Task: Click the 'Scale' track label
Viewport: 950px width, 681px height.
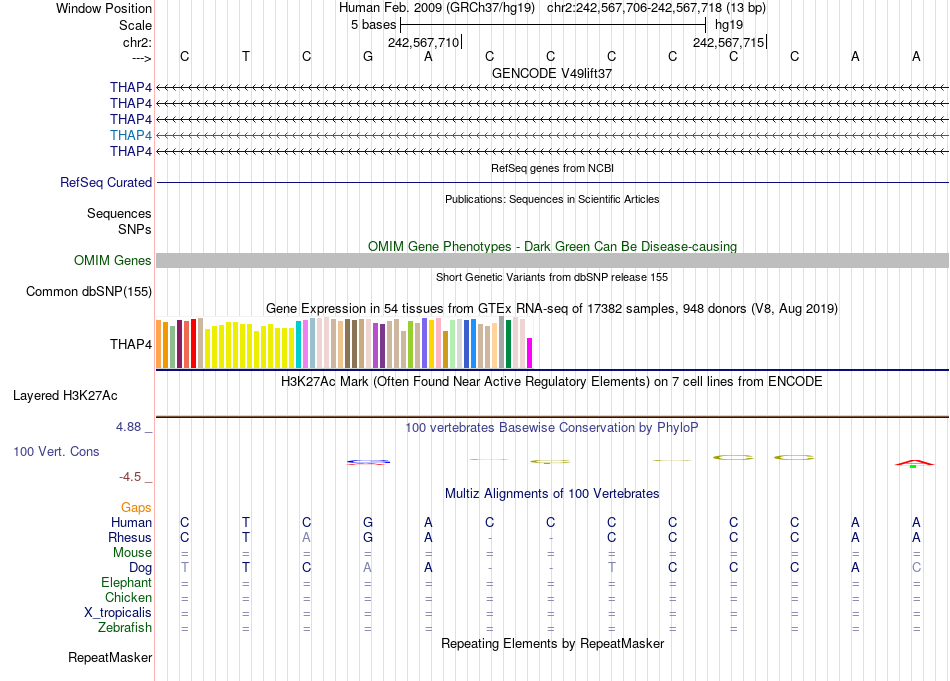Action: (135, 25)
